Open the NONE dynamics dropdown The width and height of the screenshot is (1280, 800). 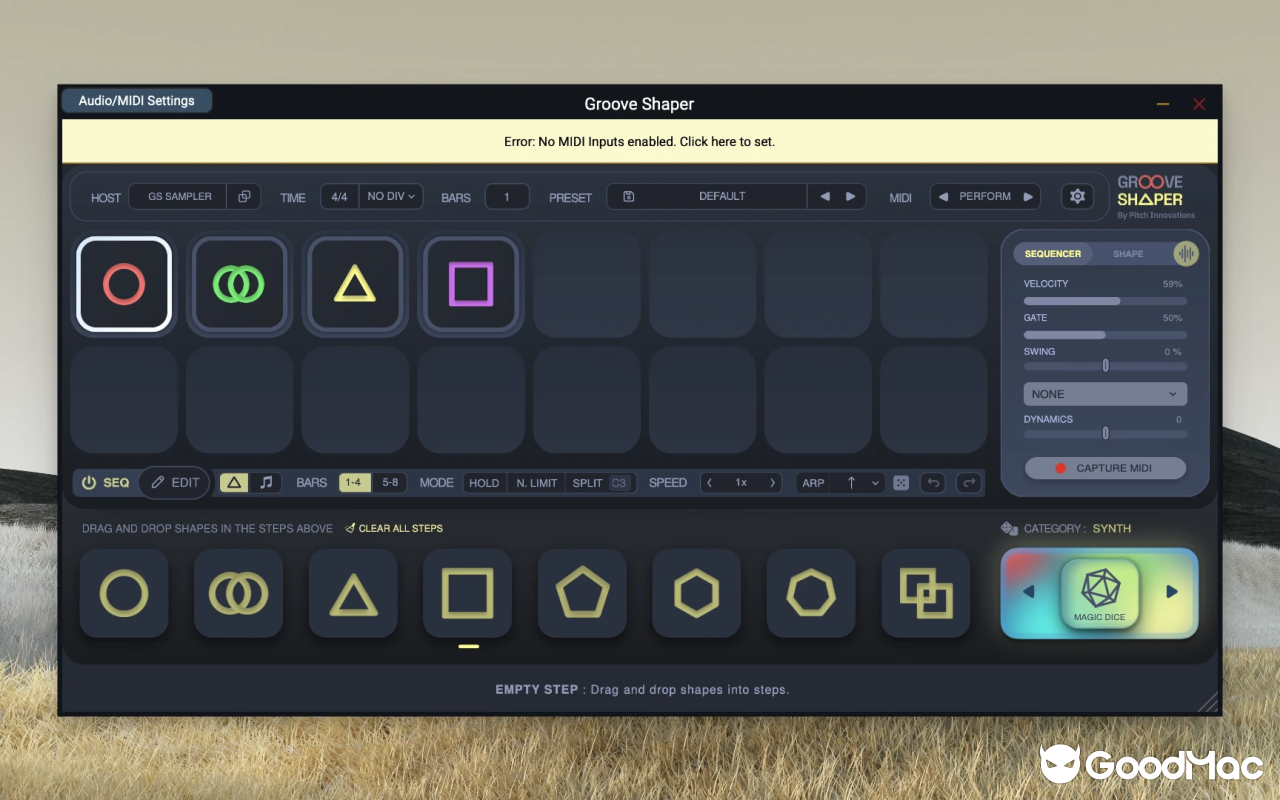click(1104, 394)
